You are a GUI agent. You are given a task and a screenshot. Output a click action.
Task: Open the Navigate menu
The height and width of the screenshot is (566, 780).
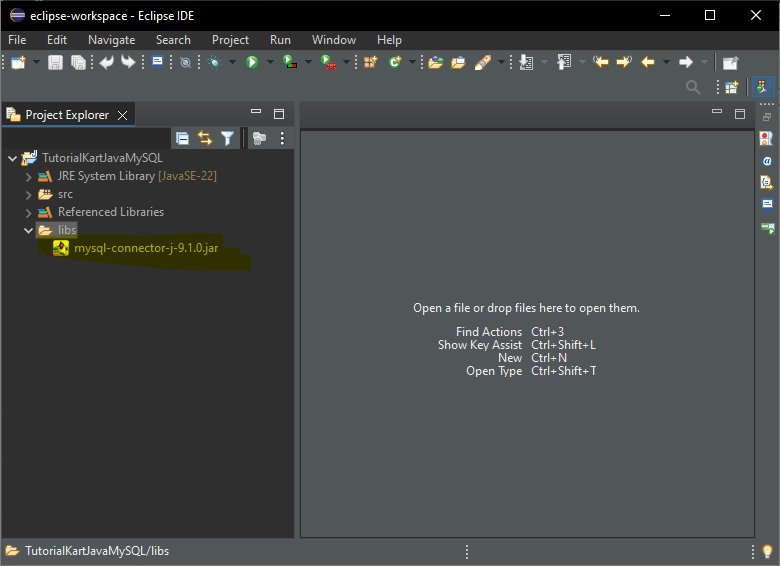tap(111, 40)
